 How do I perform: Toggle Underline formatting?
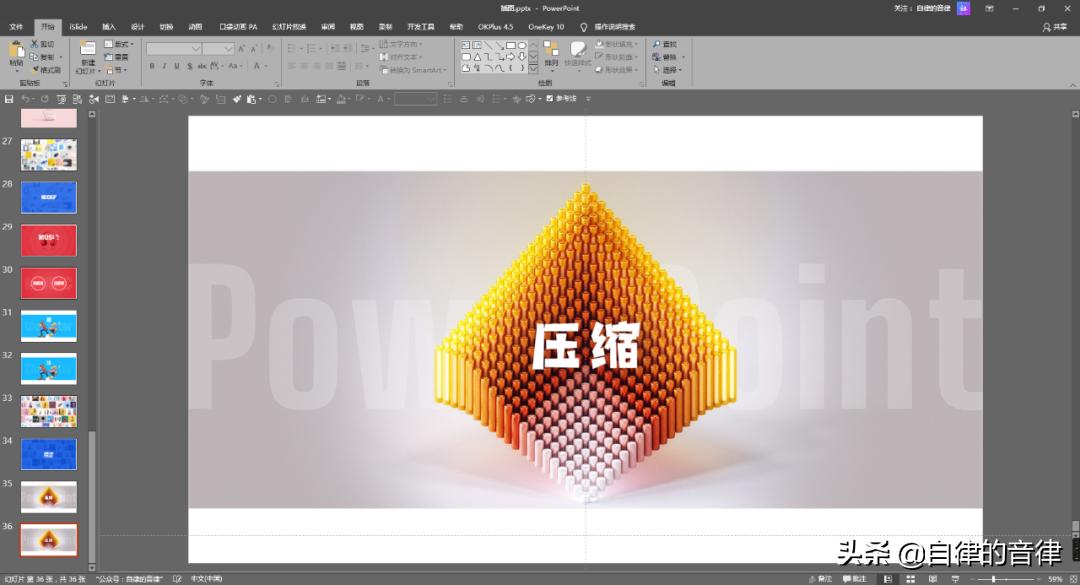[x=177, y=66]
